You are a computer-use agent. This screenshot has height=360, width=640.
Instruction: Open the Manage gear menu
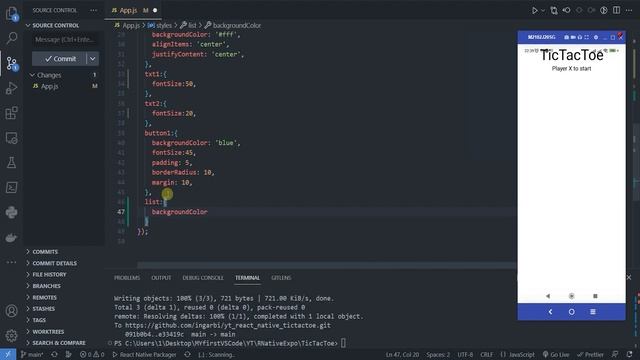(x=11, y=336)
